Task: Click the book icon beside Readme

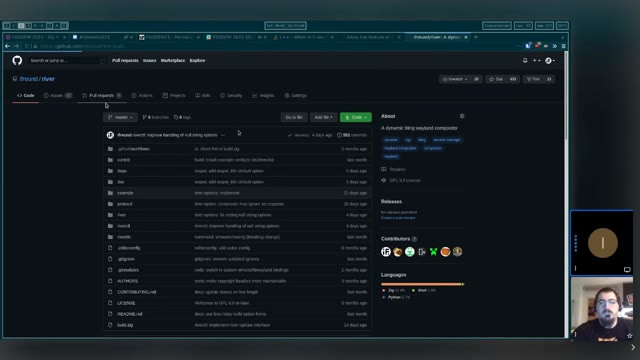Action: coord(384,169)
